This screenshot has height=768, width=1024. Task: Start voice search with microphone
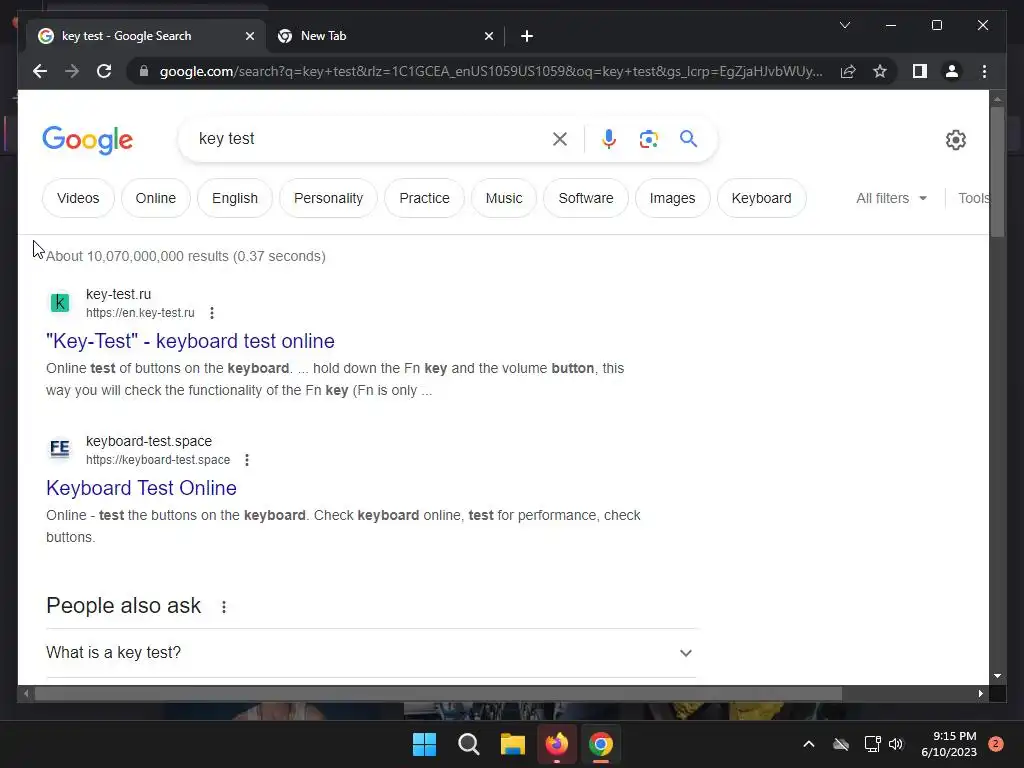(609, 139)
